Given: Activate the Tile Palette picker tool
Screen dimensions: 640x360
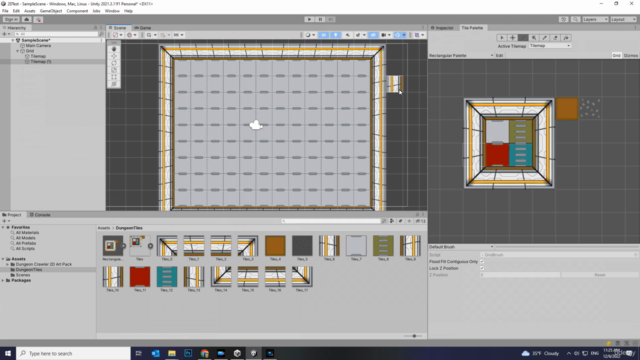Looking at the screenshot, I should [x=544, y=38].
